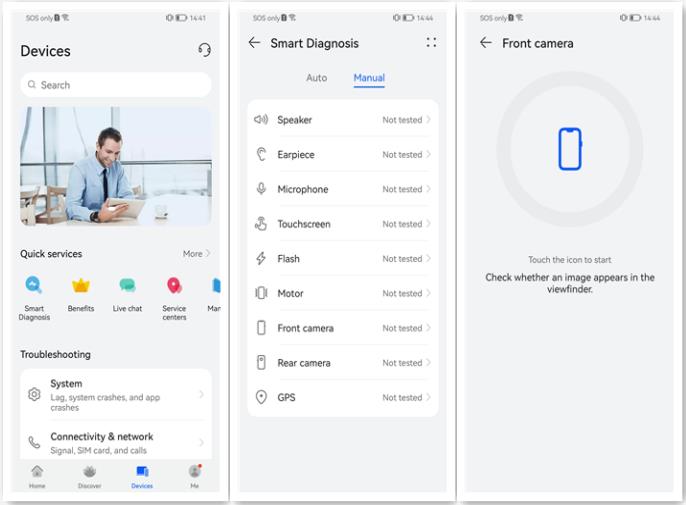Open the Me profile tab
The width and height of the screenshot is (686, 505).
pyautogui.click(x=195, y=476)
